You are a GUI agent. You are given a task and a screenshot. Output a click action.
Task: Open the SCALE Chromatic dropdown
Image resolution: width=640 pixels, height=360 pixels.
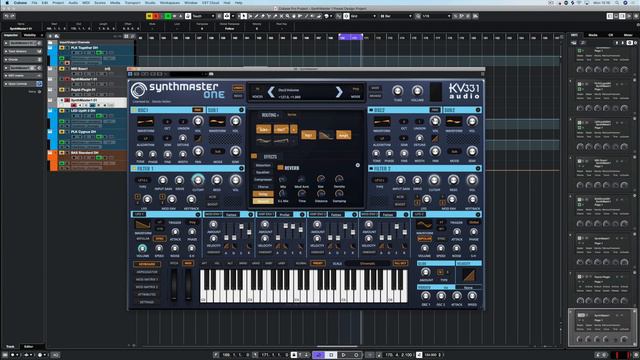pos(367,263)
